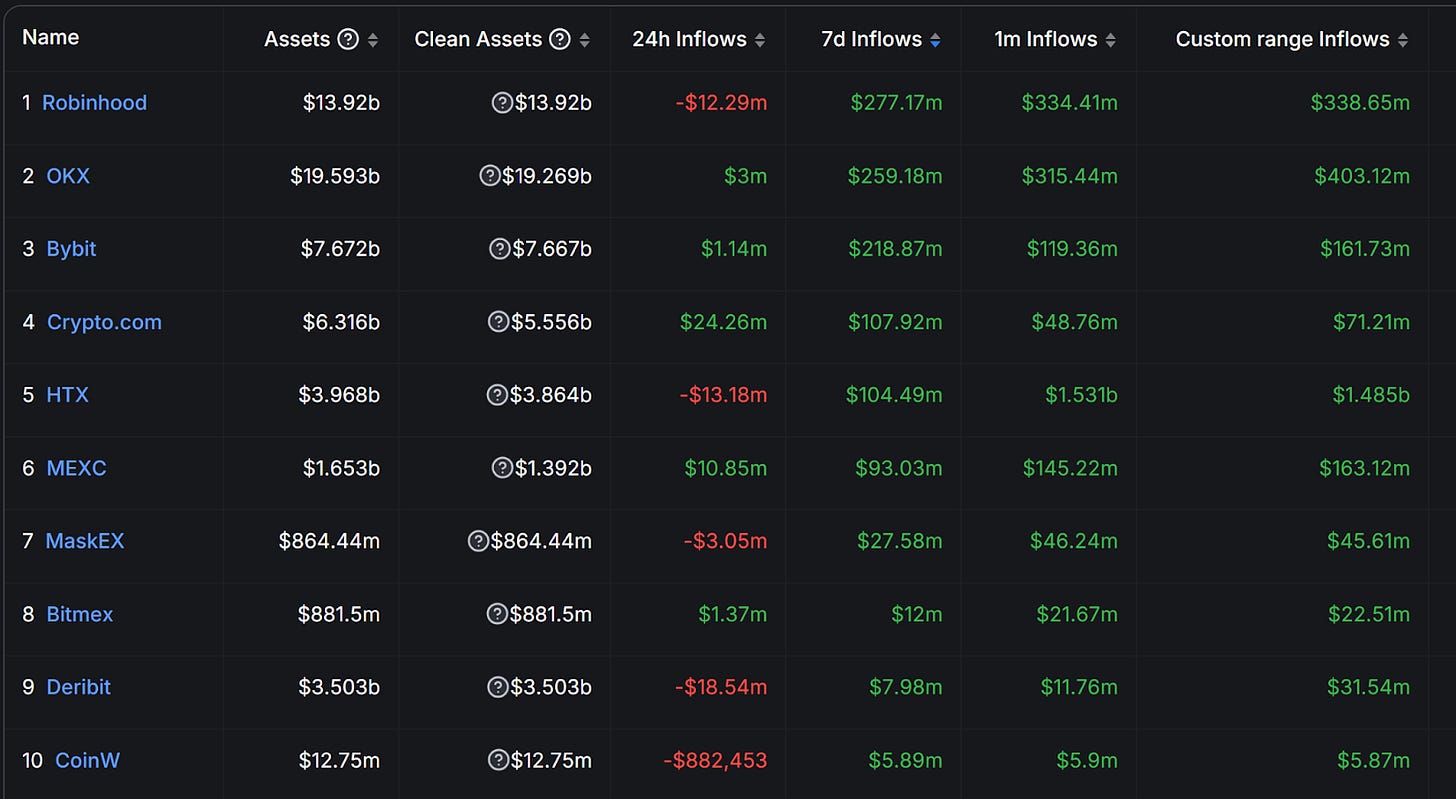
Task: Select Deribit's -$18.54m 24h inflow value
Action: (721, 686)
